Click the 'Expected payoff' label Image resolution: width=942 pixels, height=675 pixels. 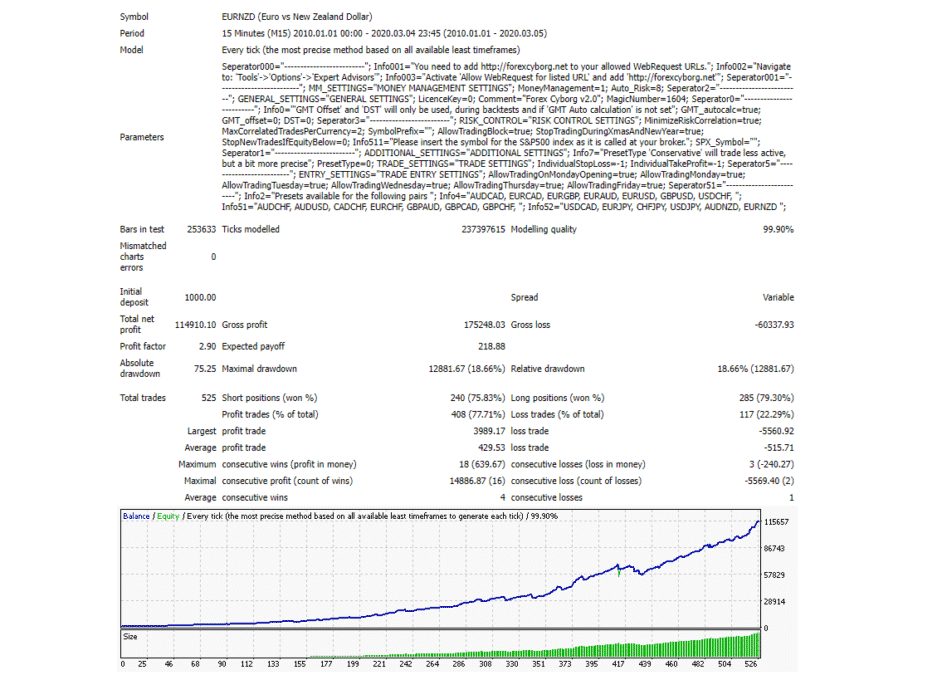tap(253, 347)
